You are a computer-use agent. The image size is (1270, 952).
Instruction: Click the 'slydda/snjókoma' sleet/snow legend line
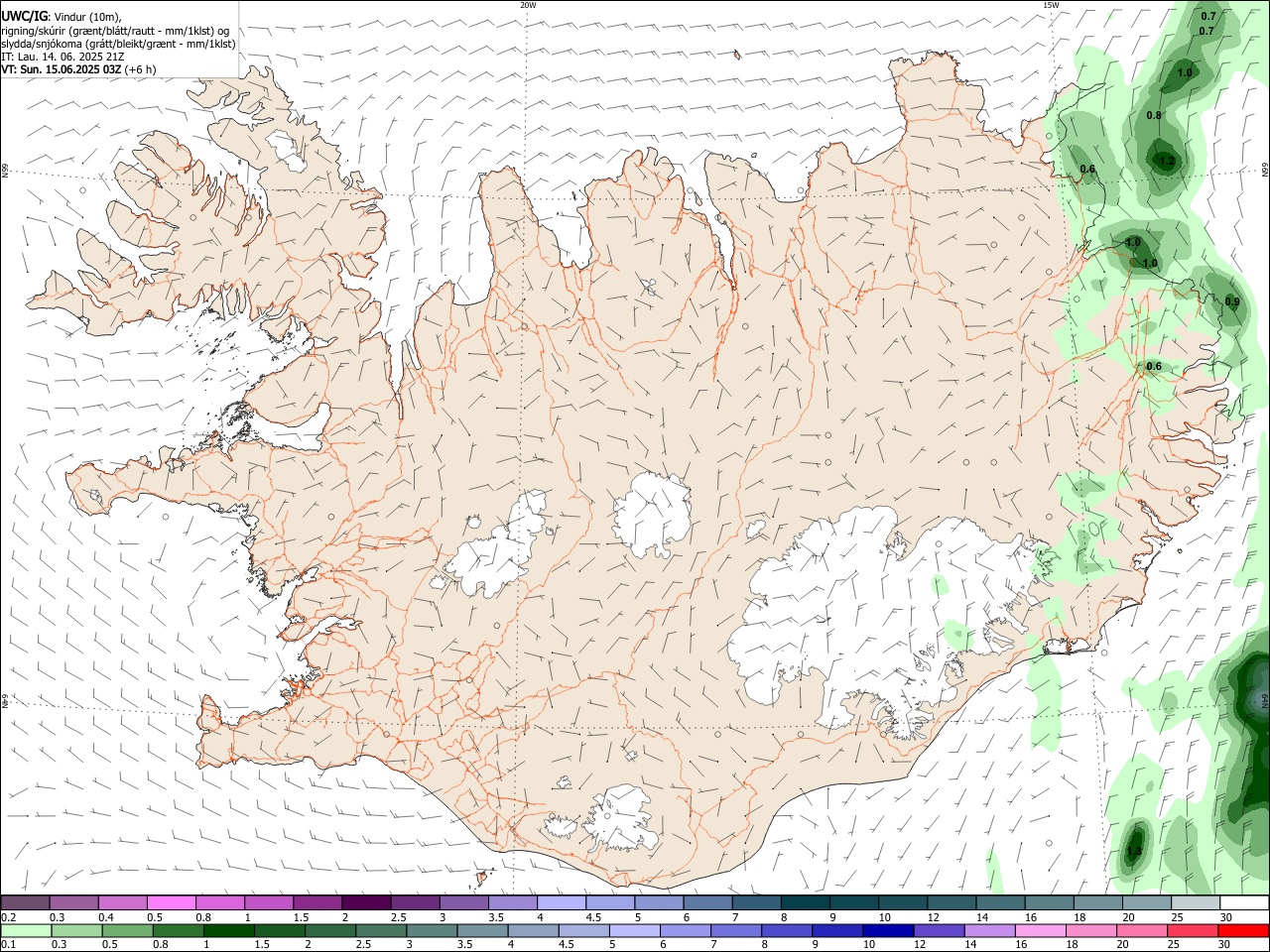118,44
